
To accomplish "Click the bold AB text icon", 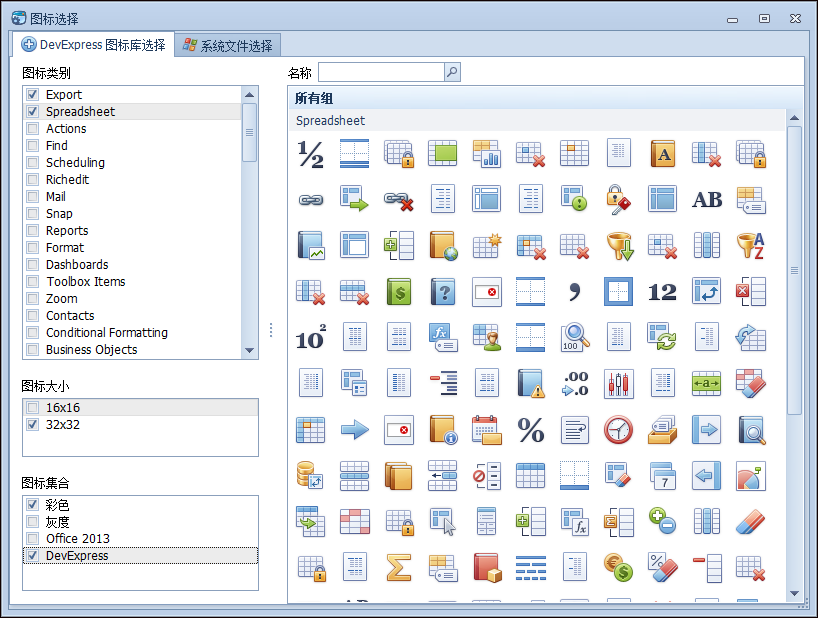I will click(707, 200).
